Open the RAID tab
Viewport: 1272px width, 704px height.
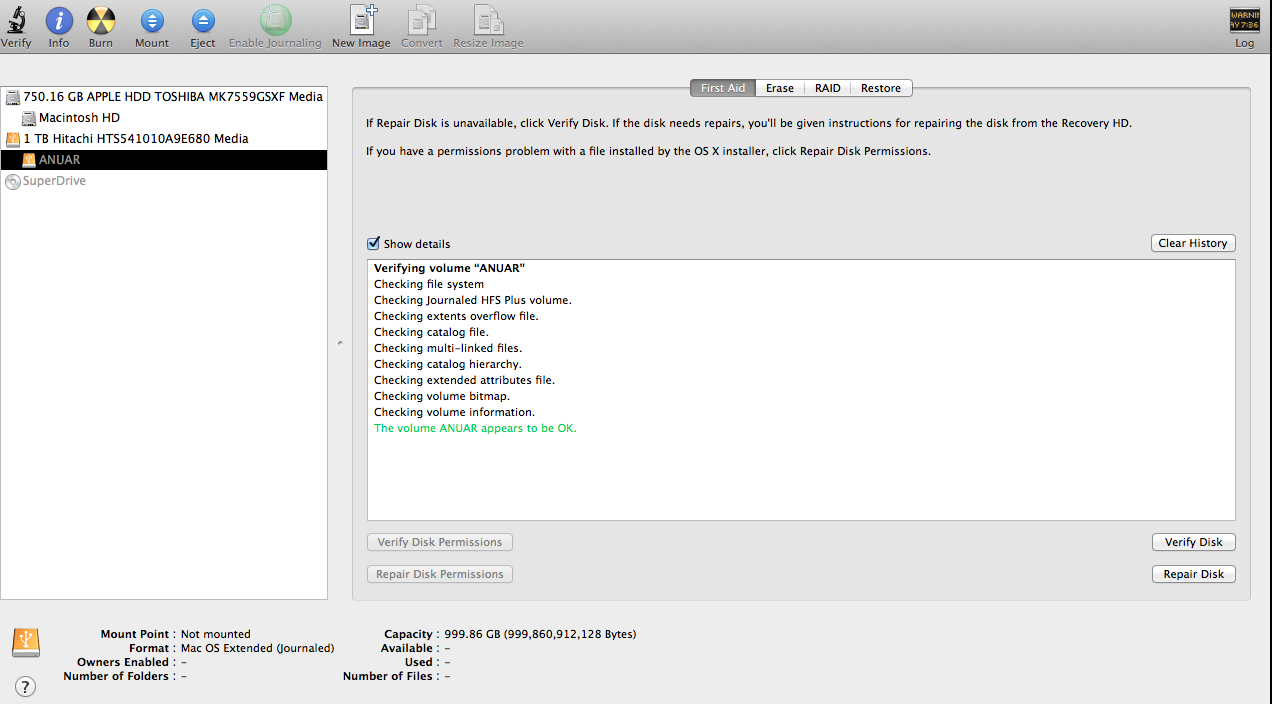(828, 88)
